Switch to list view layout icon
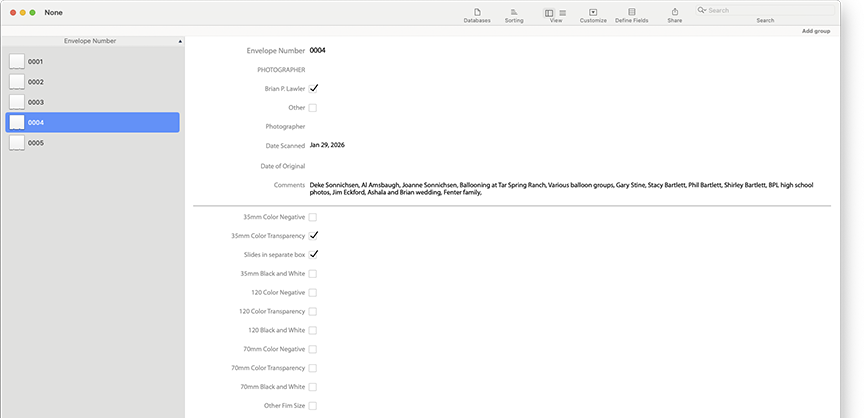864x418 pixels. pyautogui.click(x=562, y=12)
